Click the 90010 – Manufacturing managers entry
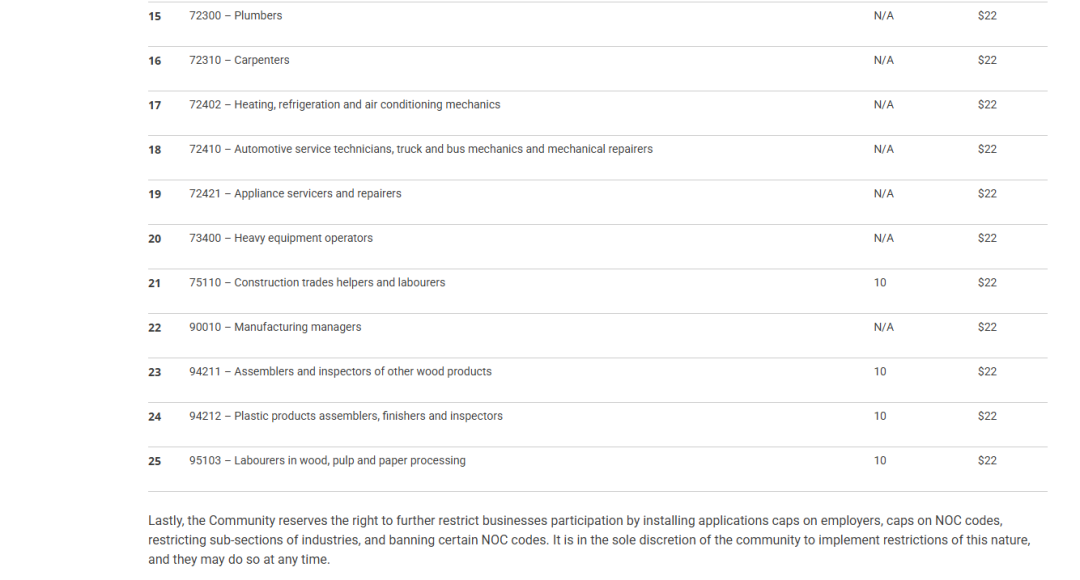The width and height of the screenshot is (1080, 580). 275,327
